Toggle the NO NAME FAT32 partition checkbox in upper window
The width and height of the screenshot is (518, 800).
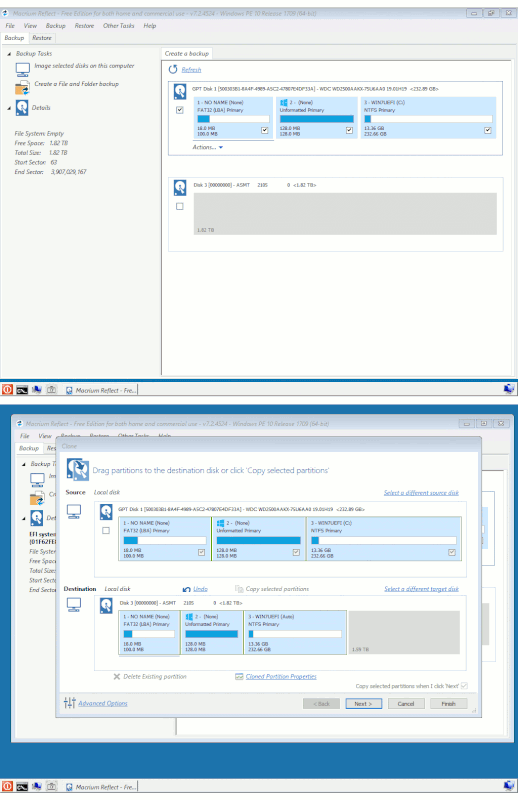click(264, 130)
